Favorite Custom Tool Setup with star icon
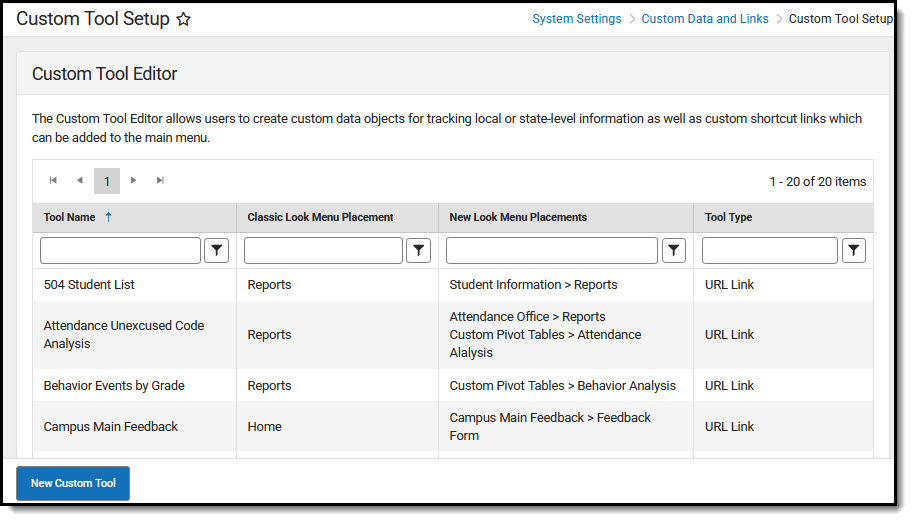Screen dimensions: 912x521 click(x=183, y=19)
